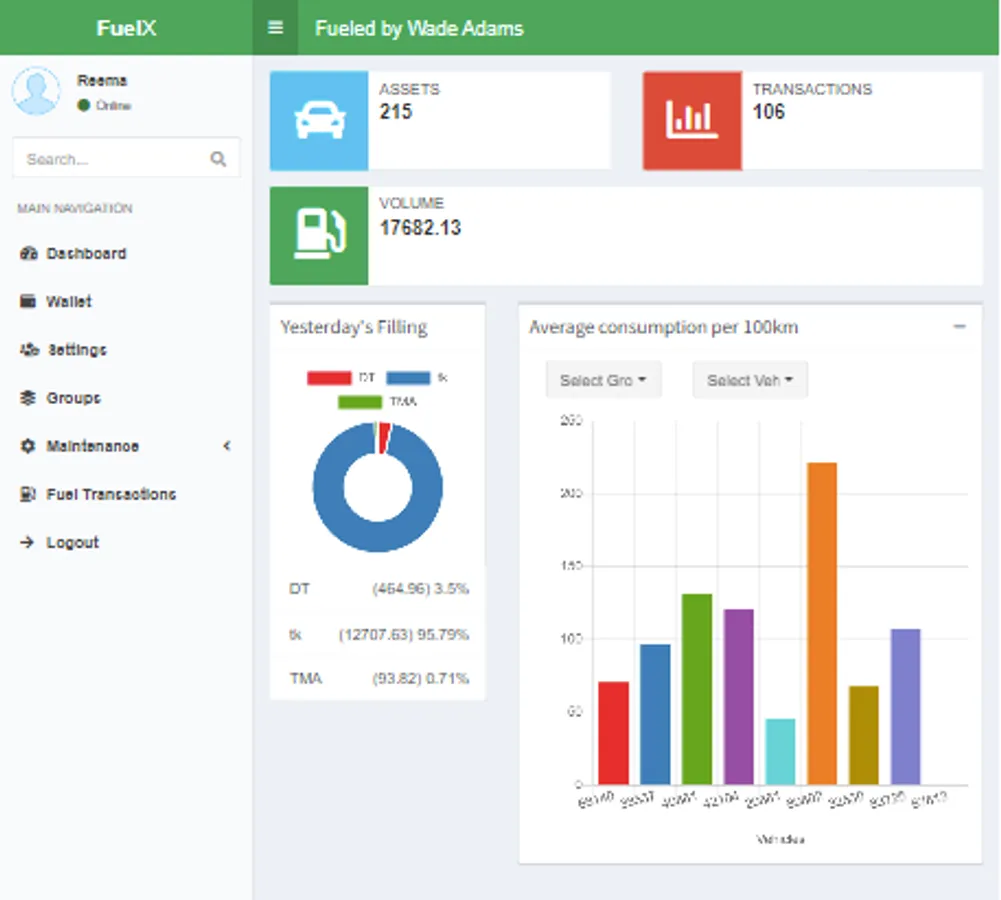Click the tk (12707.63) 95.79% row
This screenshot has width=1001, height=900.
(378, 634)
